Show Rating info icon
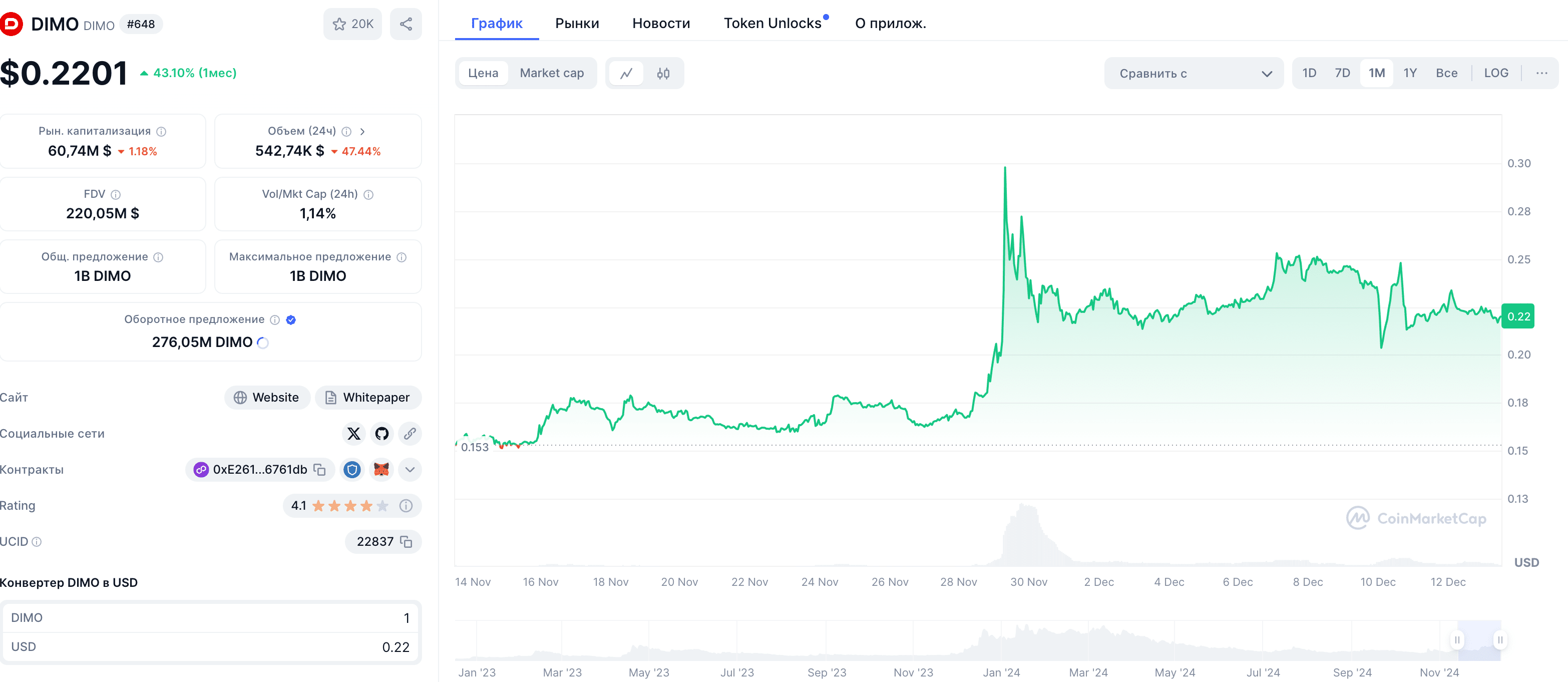Viewport: 1568px width, 682px height. [406, 505]
